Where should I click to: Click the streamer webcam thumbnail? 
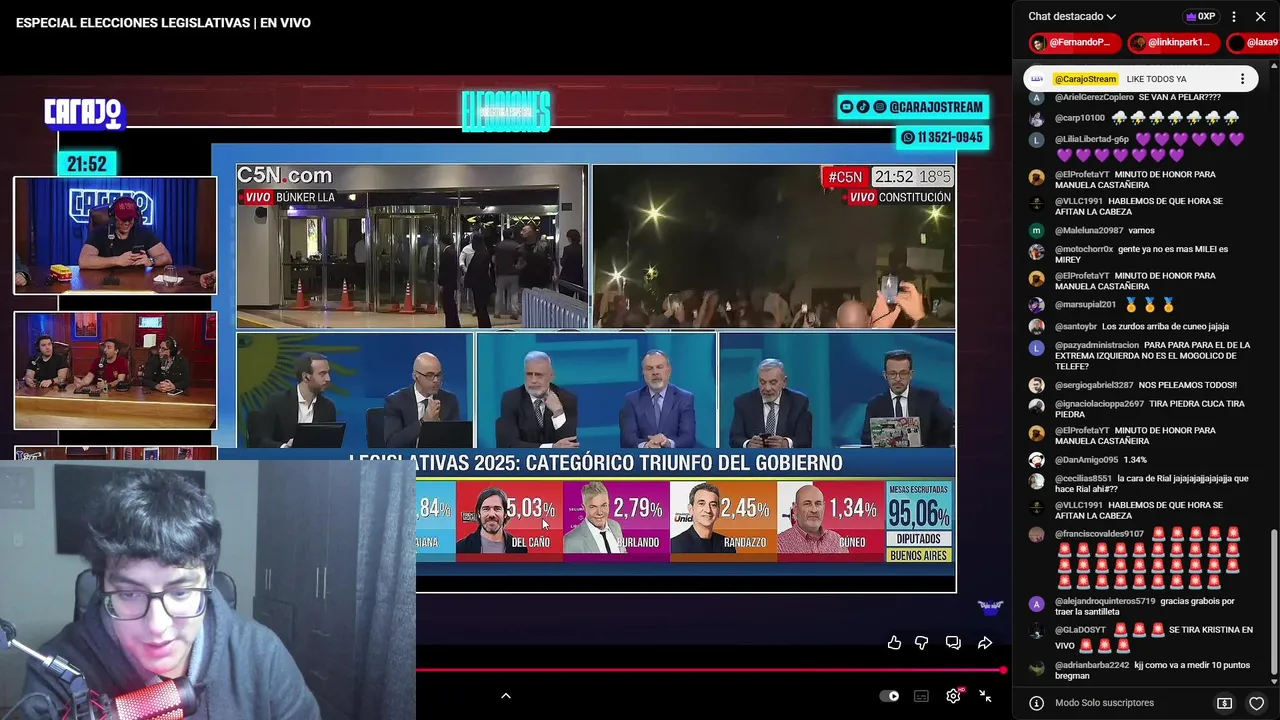[208, 590]
